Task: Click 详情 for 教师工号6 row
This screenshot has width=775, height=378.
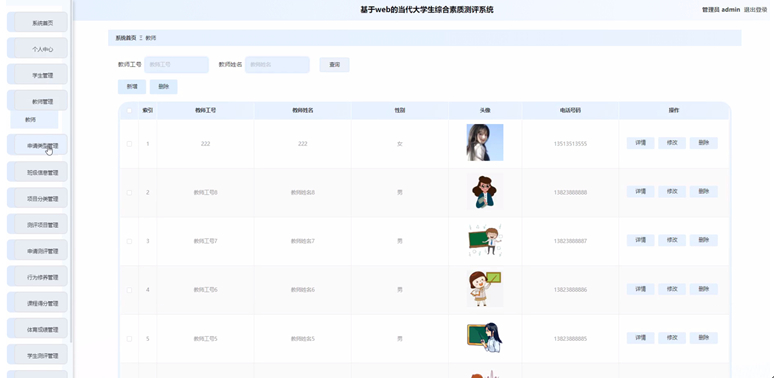Action: [641, 289]
